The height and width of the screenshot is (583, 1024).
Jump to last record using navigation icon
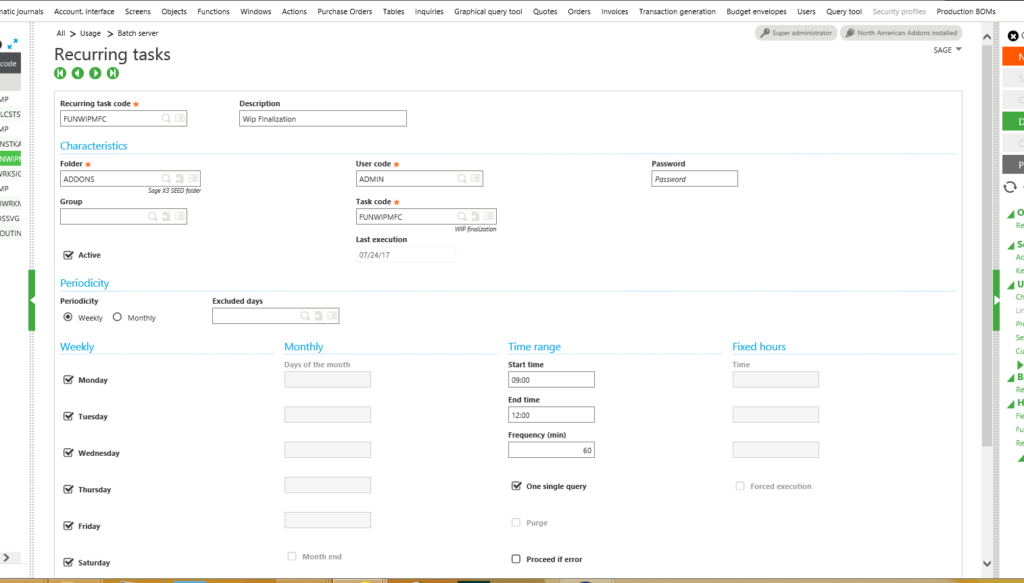pyautogui.click(x=112, y=72)
